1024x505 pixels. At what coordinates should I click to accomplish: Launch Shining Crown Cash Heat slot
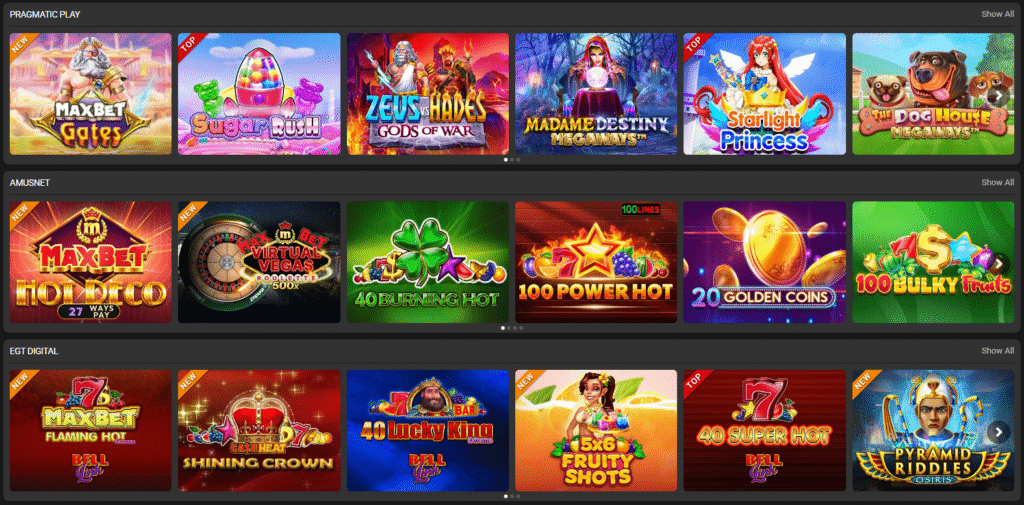(x=259, y=431)
